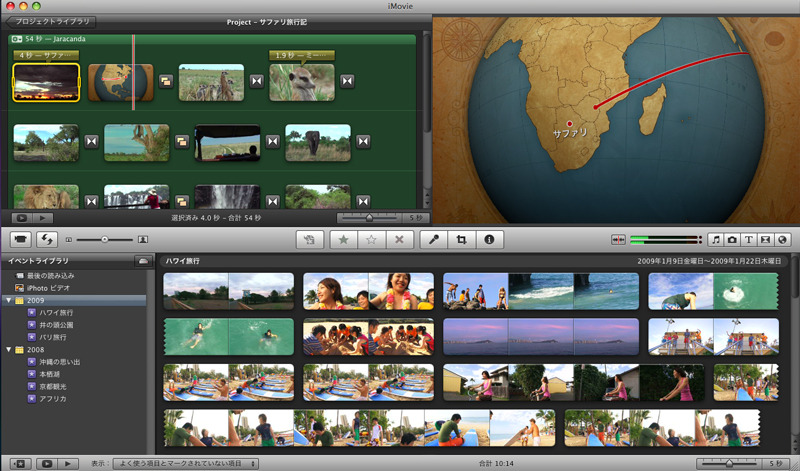Select the ハワイ旅行 event
Screen dimensions: 800x471
[56, 312]
